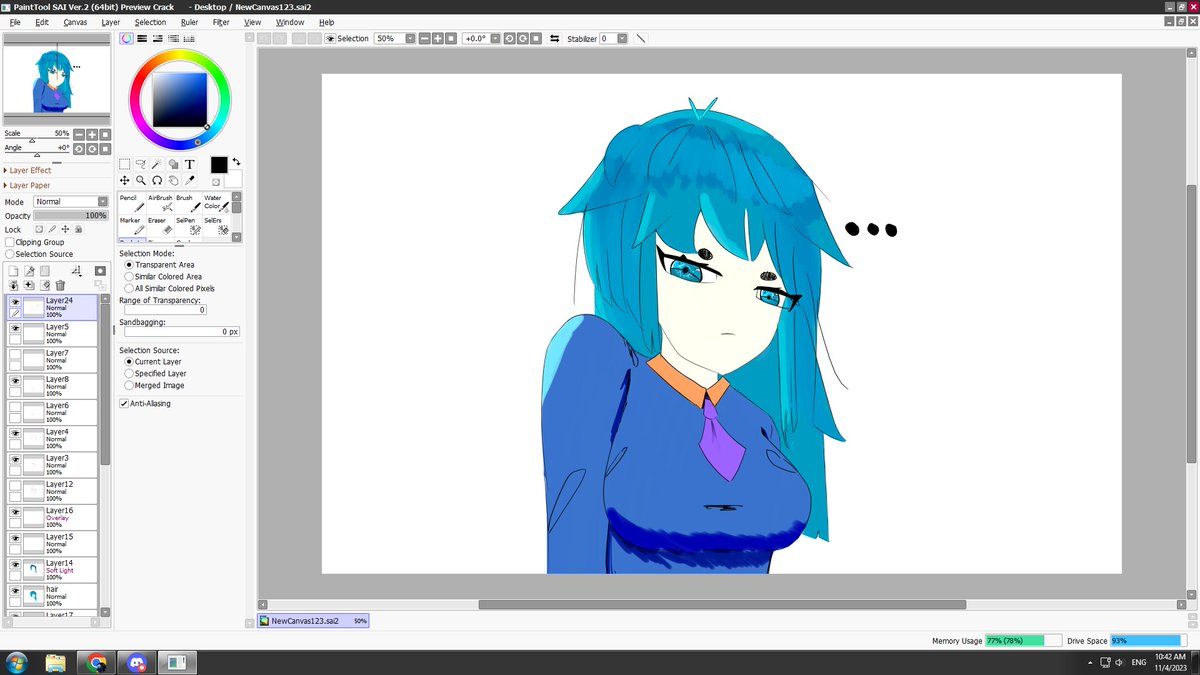This screenshot has width=1200, height=675.
Task: Select the Lasso tool
Action: pyautogui.click(x=140, y=164)
